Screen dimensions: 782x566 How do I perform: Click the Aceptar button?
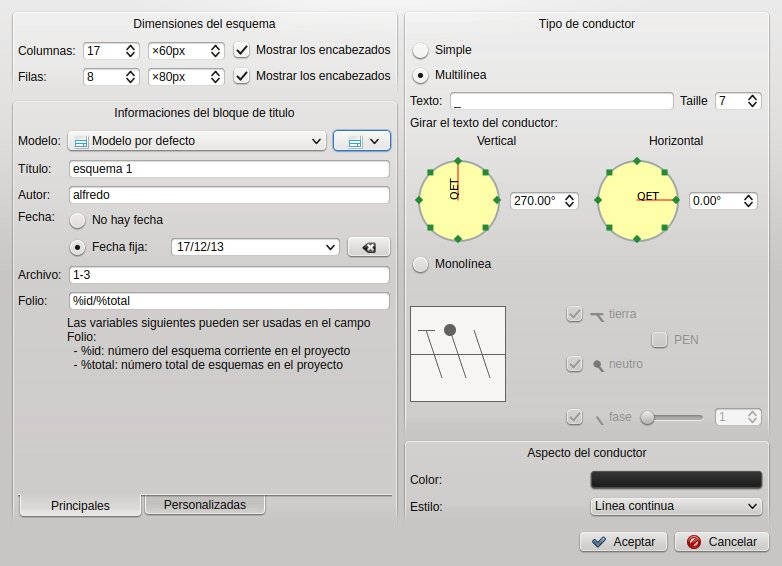(623, 542)
